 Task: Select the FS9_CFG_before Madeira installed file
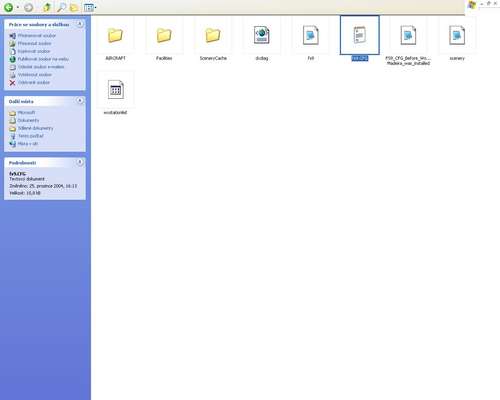point(408,42)
